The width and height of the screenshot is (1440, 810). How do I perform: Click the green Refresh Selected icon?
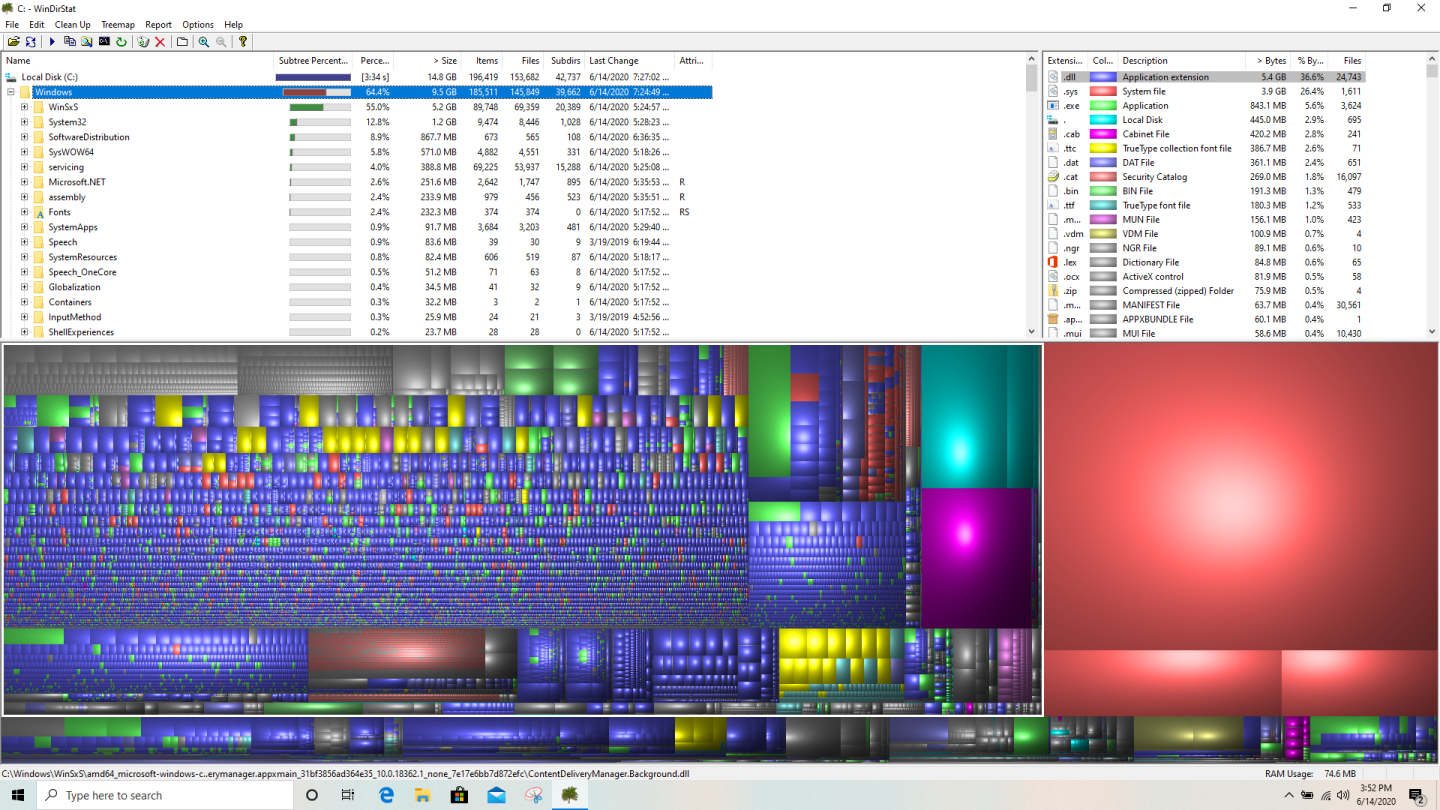[x=121, y=42]
